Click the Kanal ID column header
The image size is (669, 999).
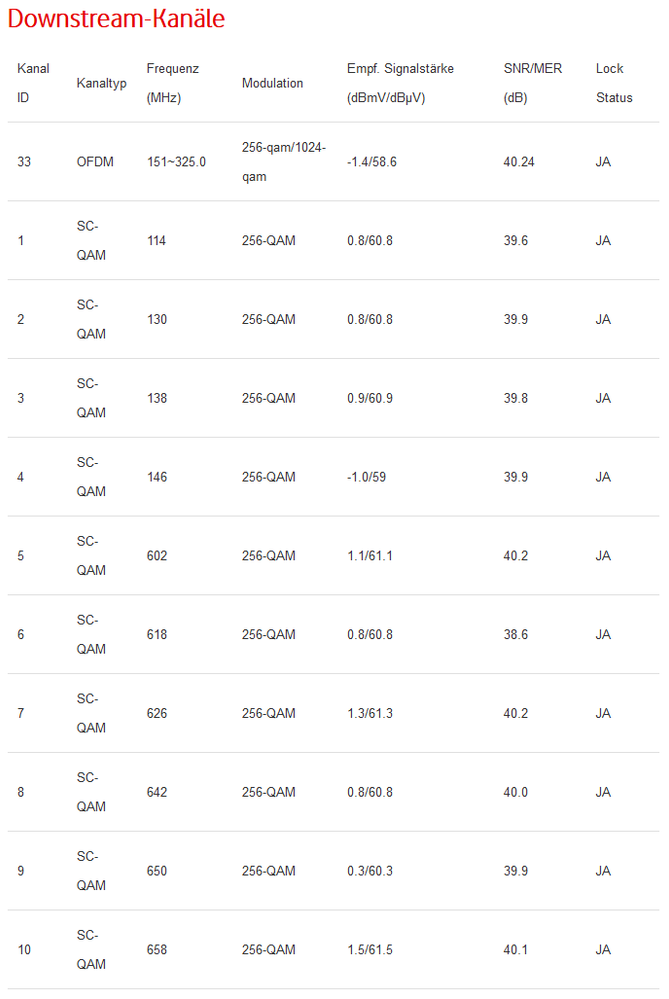[x=33, y=83]
